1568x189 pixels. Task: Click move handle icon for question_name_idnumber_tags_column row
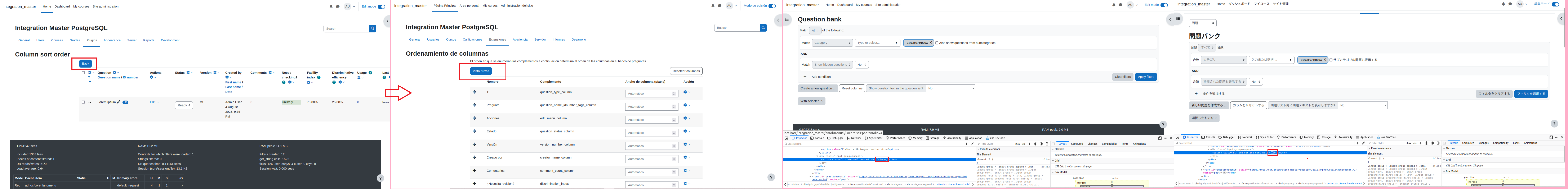[474, 105]
